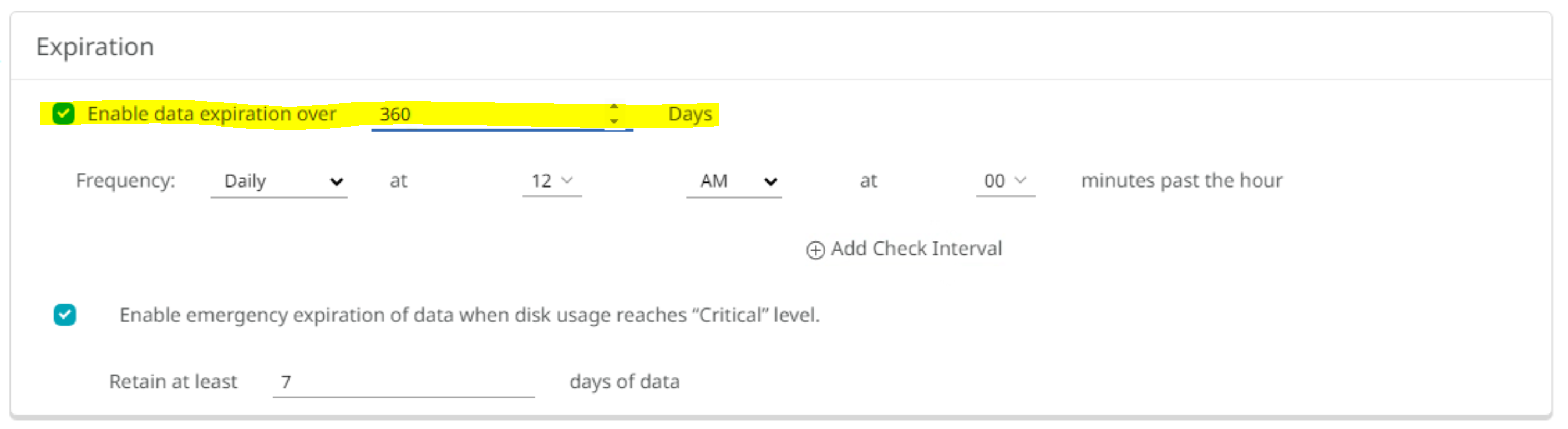Click the Frequency: label

click(x=125, y=181)
